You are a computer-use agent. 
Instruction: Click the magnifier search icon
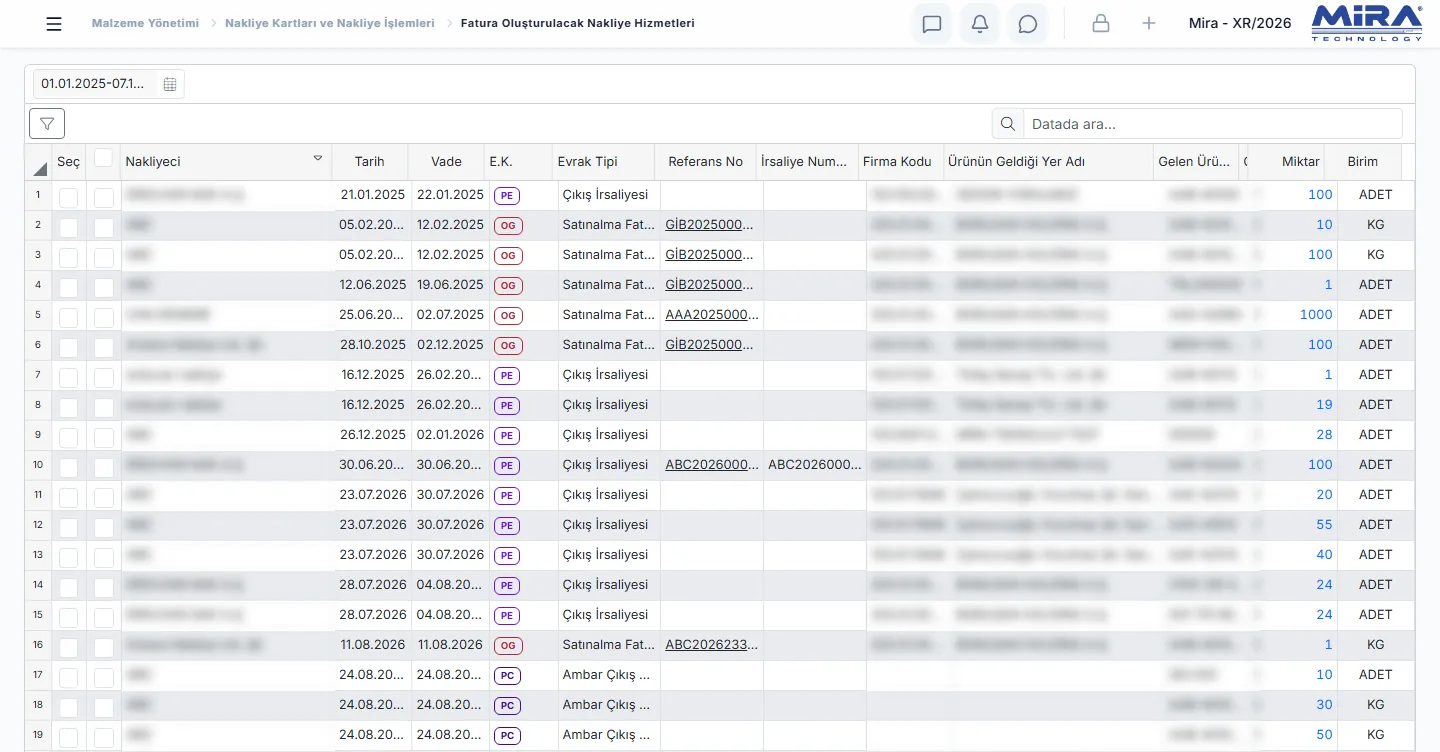coord(1008,124)
